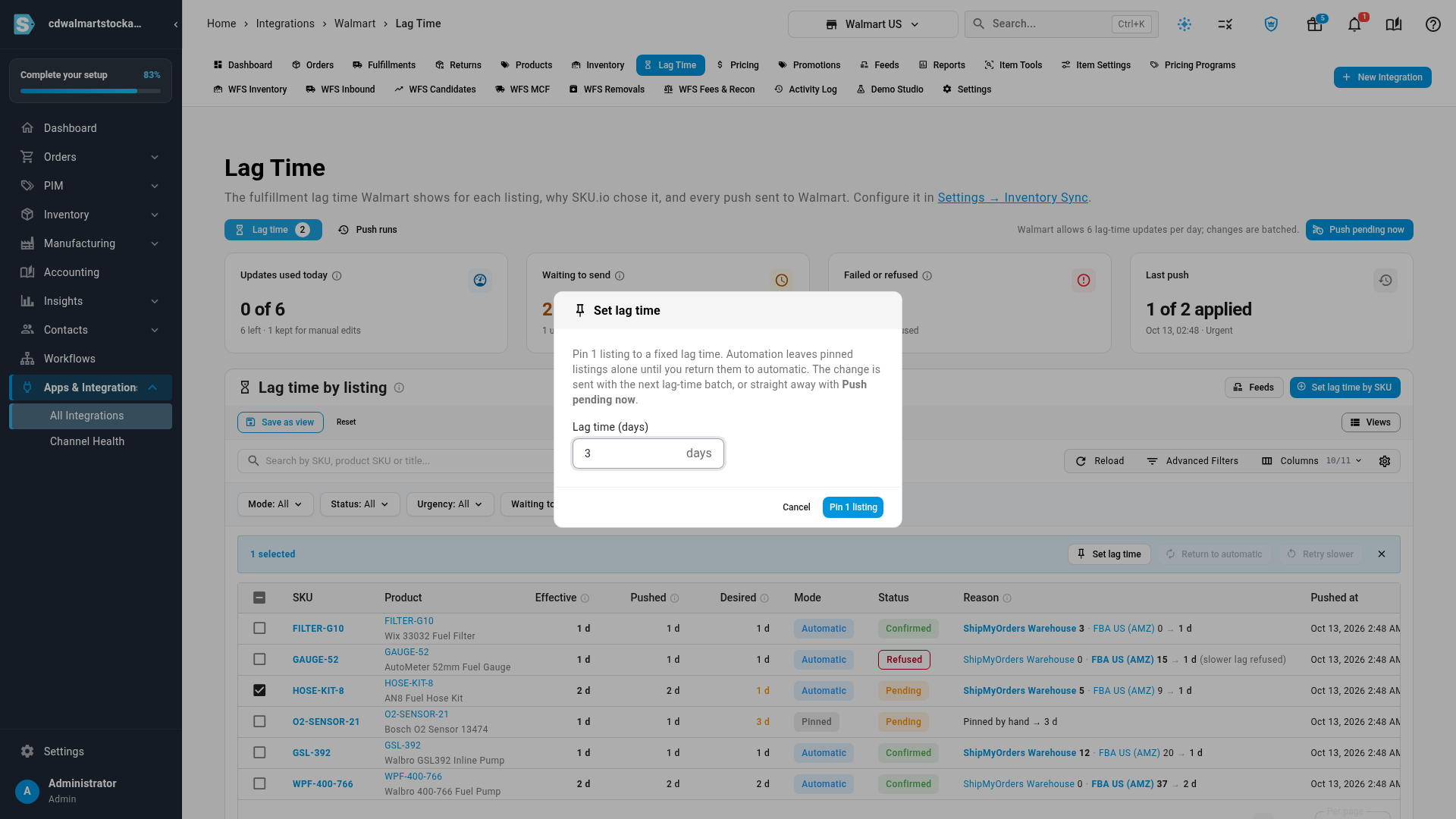Click the SKU.io logo icon
Viewport: 1456px width, 819px height.
[x=24, y=24]
